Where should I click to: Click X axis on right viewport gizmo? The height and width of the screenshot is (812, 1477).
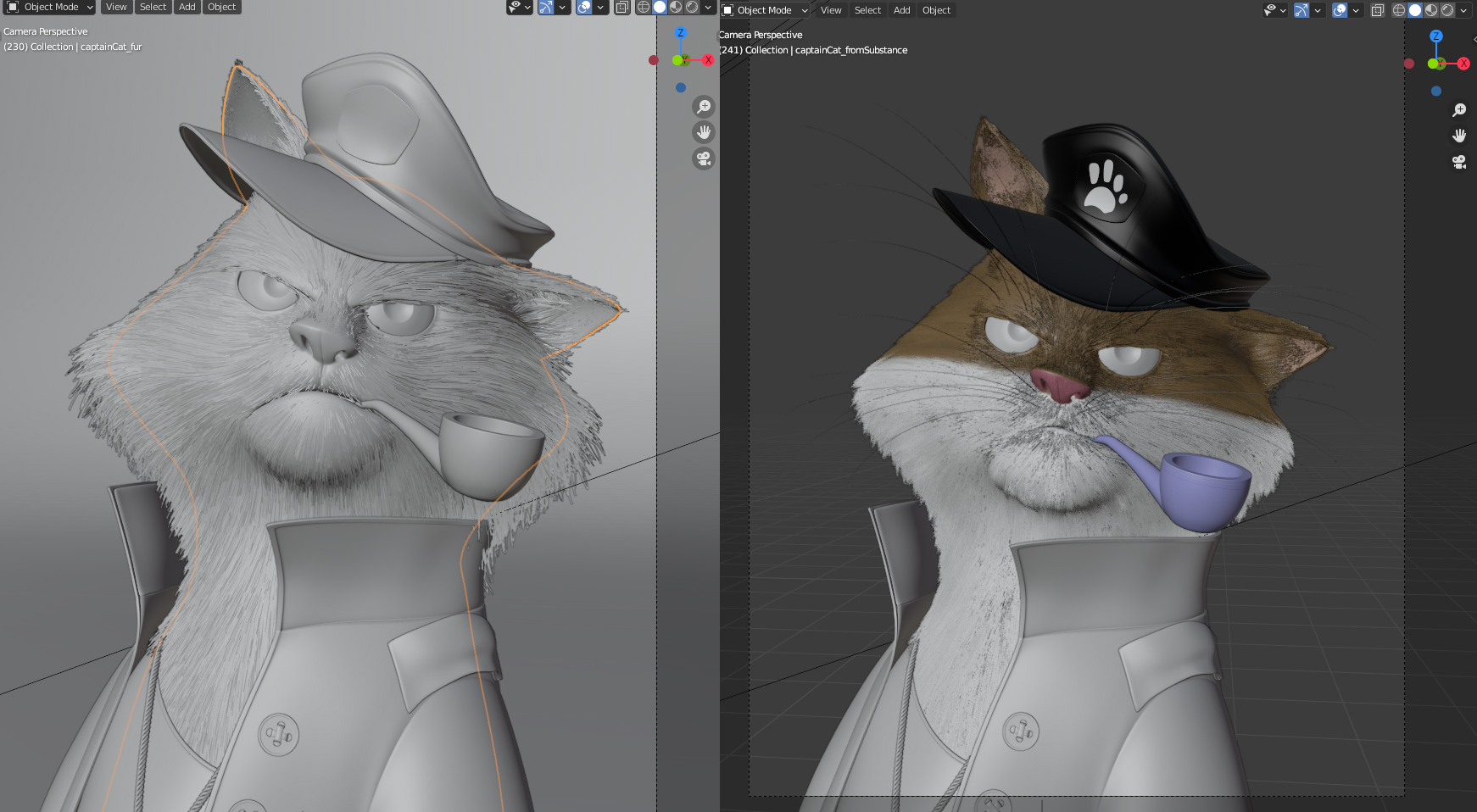pos(1463,64)
